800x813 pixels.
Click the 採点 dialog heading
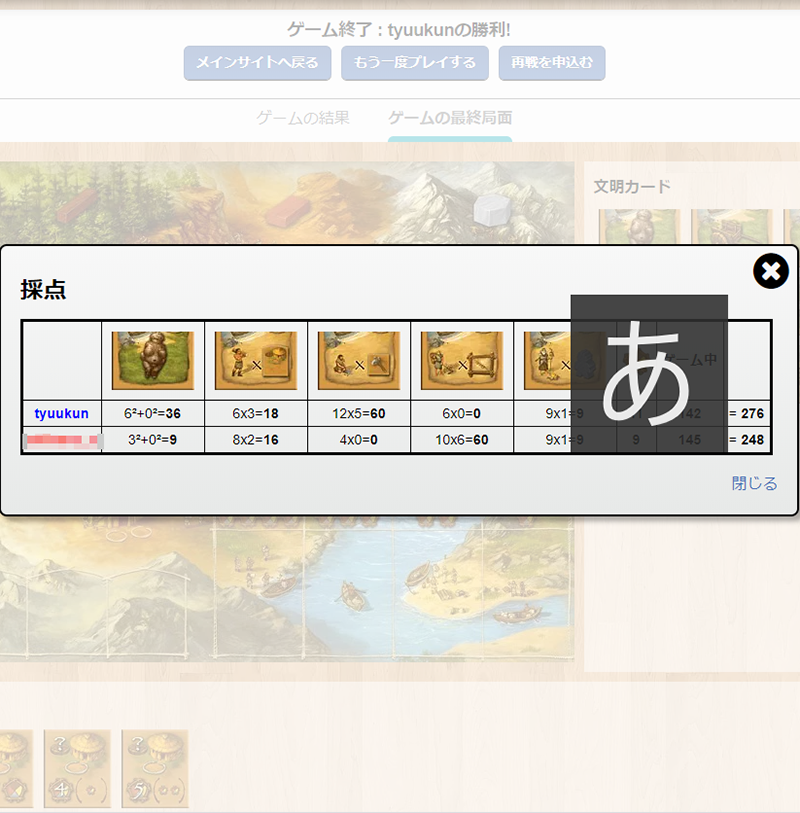[x=43, y=289]
